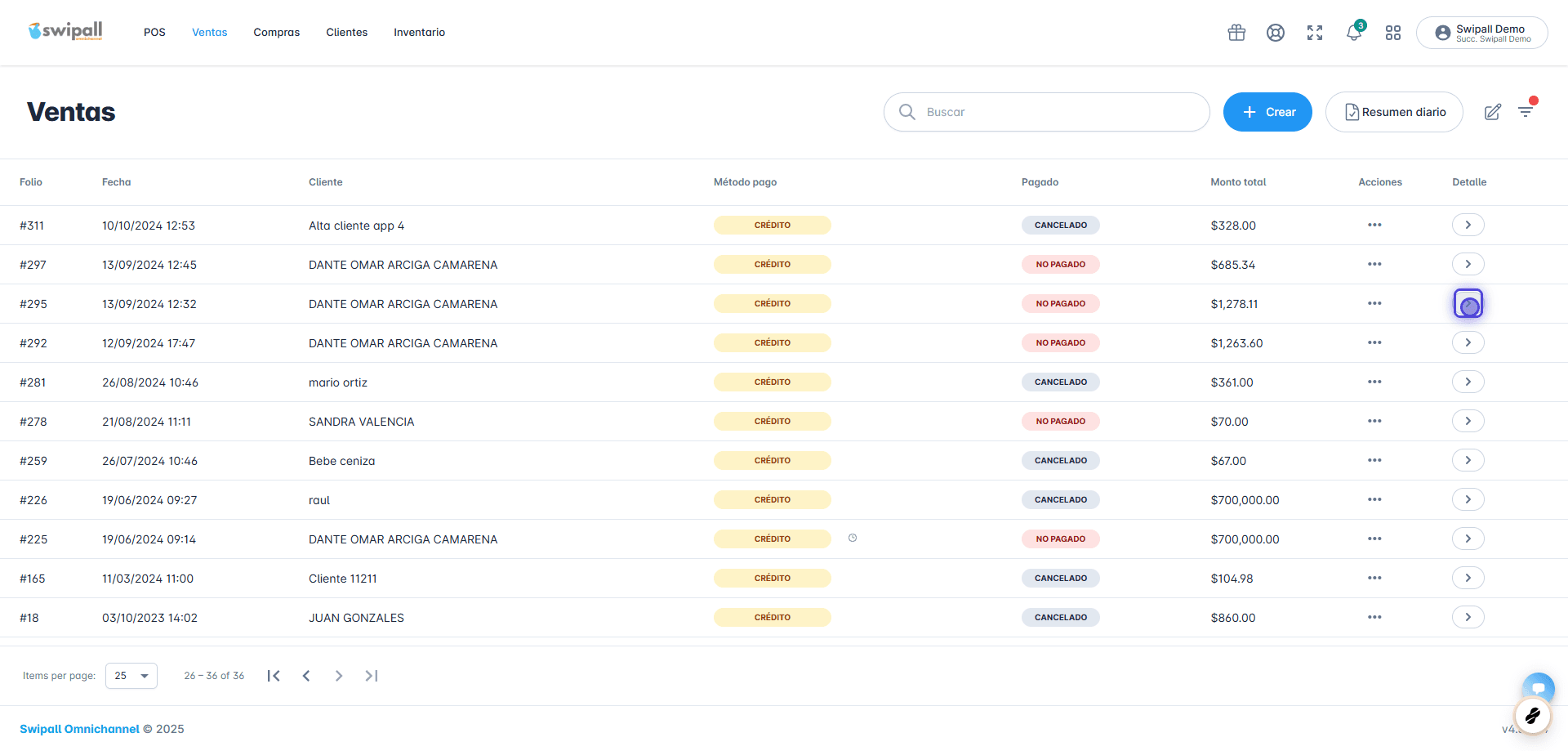Viewport: 1568px width, 751px height.
Task: Open the apps grid icon
Action: tap(1393, 33)
